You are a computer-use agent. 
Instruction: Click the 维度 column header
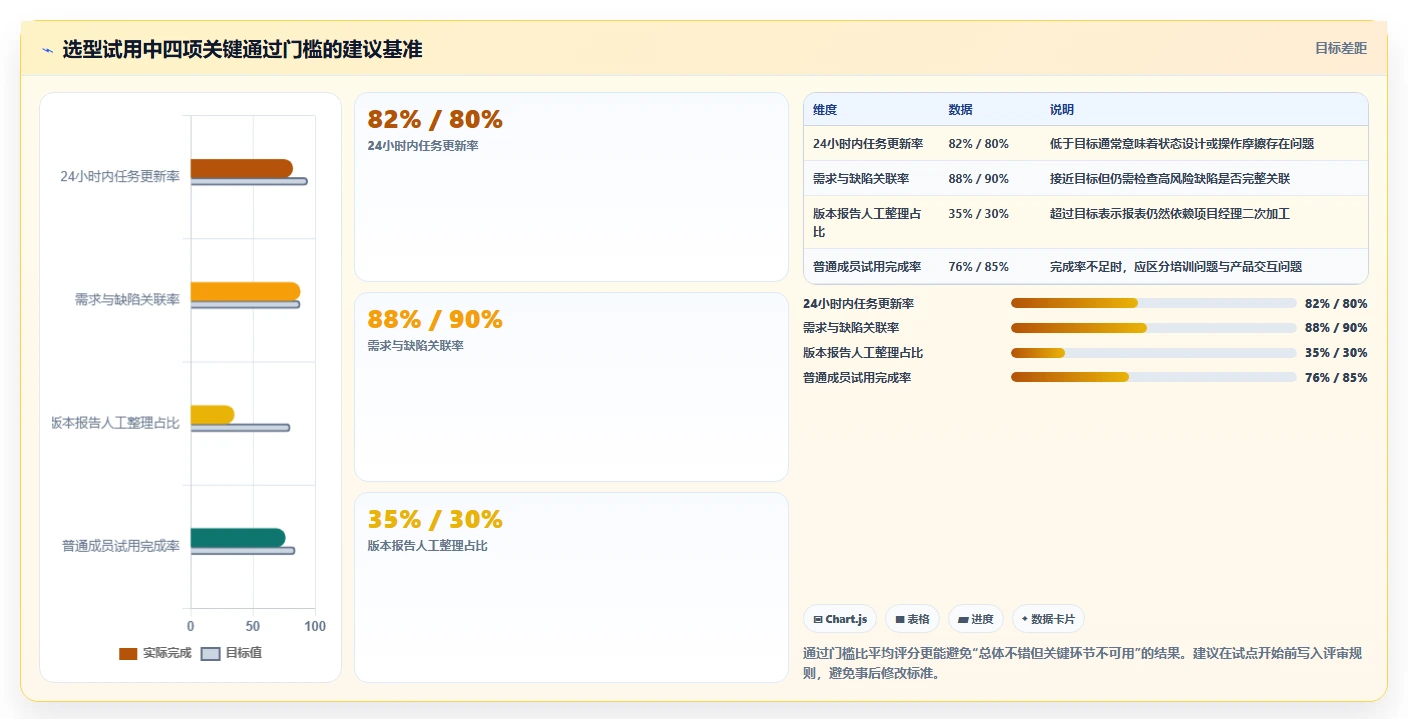825,110
